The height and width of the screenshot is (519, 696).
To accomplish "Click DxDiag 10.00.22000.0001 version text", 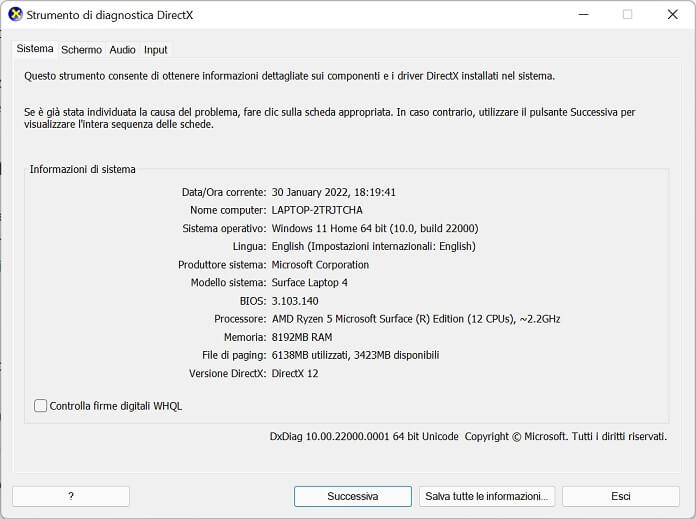I will click(x=364, y=436).
